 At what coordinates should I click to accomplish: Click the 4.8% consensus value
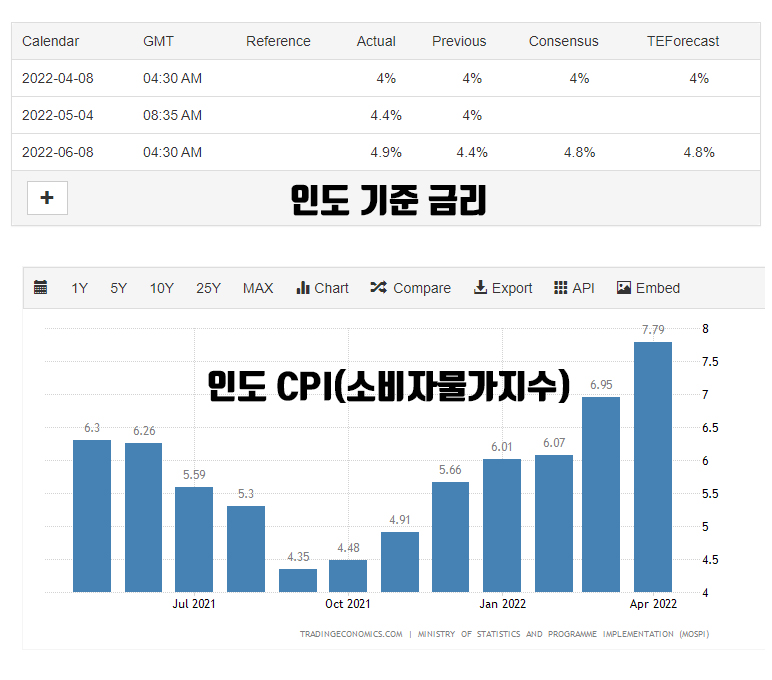point(579,152)
